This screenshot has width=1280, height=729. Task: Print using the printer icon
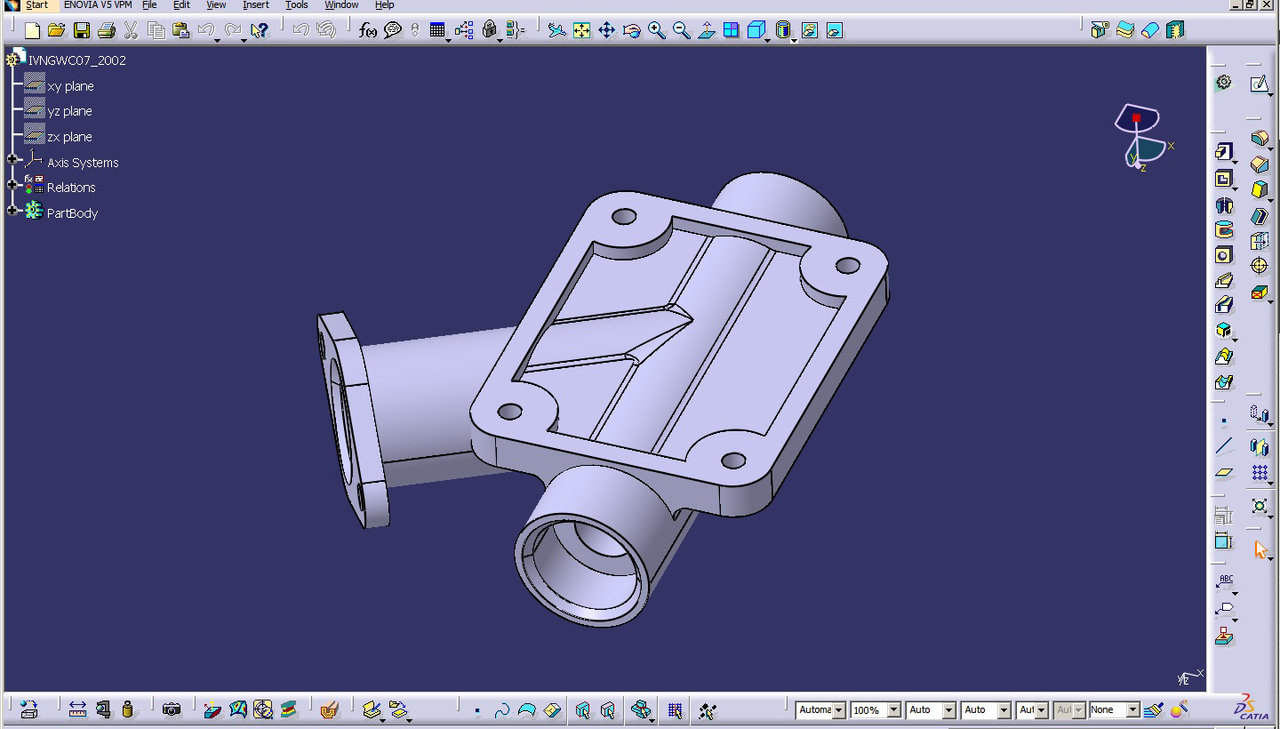point(106,30)
